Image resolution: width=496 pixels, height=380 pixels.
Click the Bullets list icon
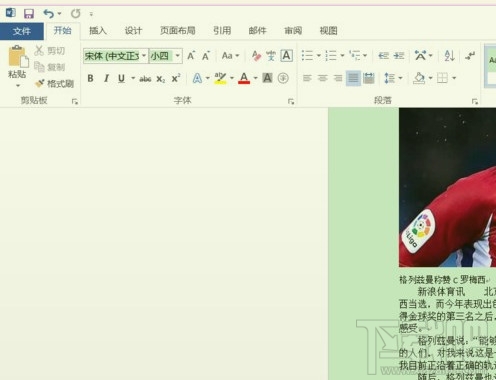307,55
